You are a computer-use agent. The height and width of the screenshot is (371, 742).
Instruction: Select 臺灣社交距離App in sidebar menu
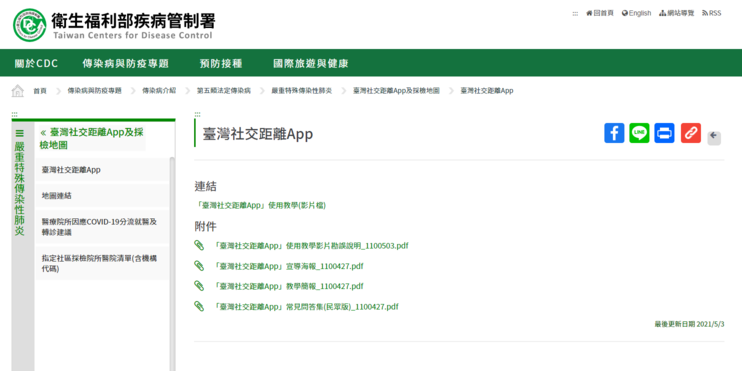(x=102, y=170)
